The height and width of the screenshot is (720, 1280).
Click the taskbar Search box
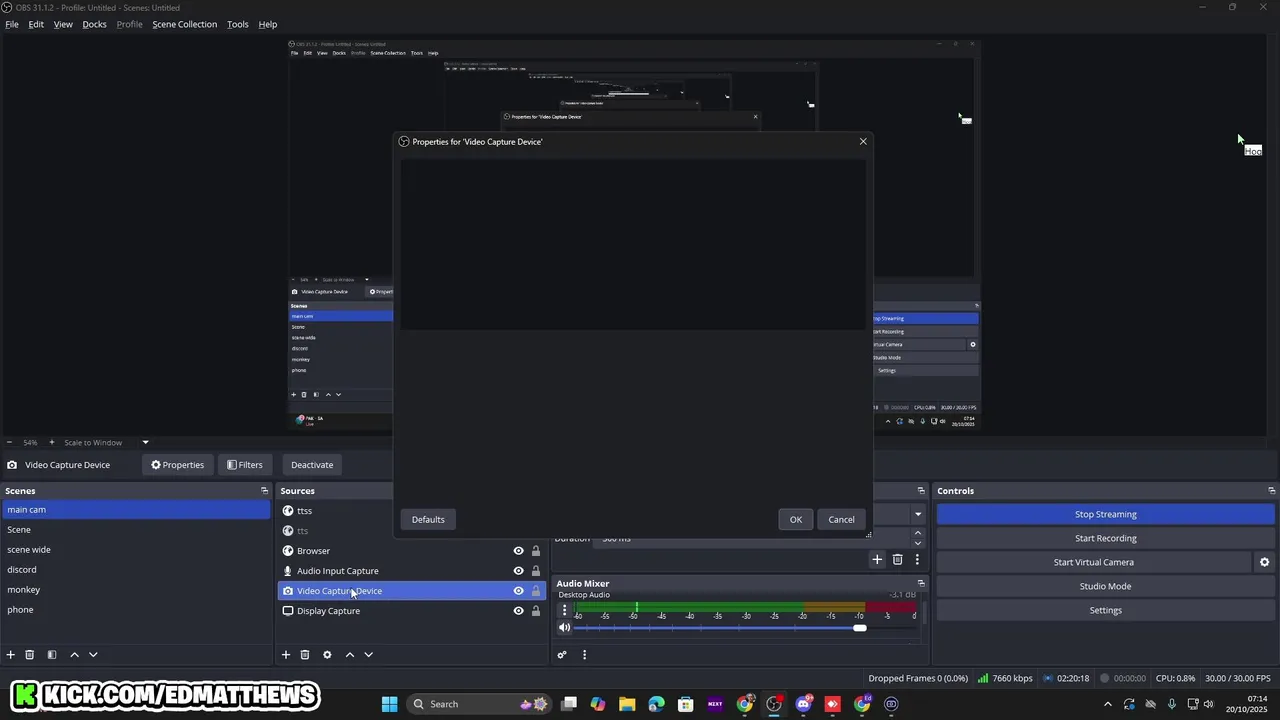pyautogui.click(x=480, y=704)
